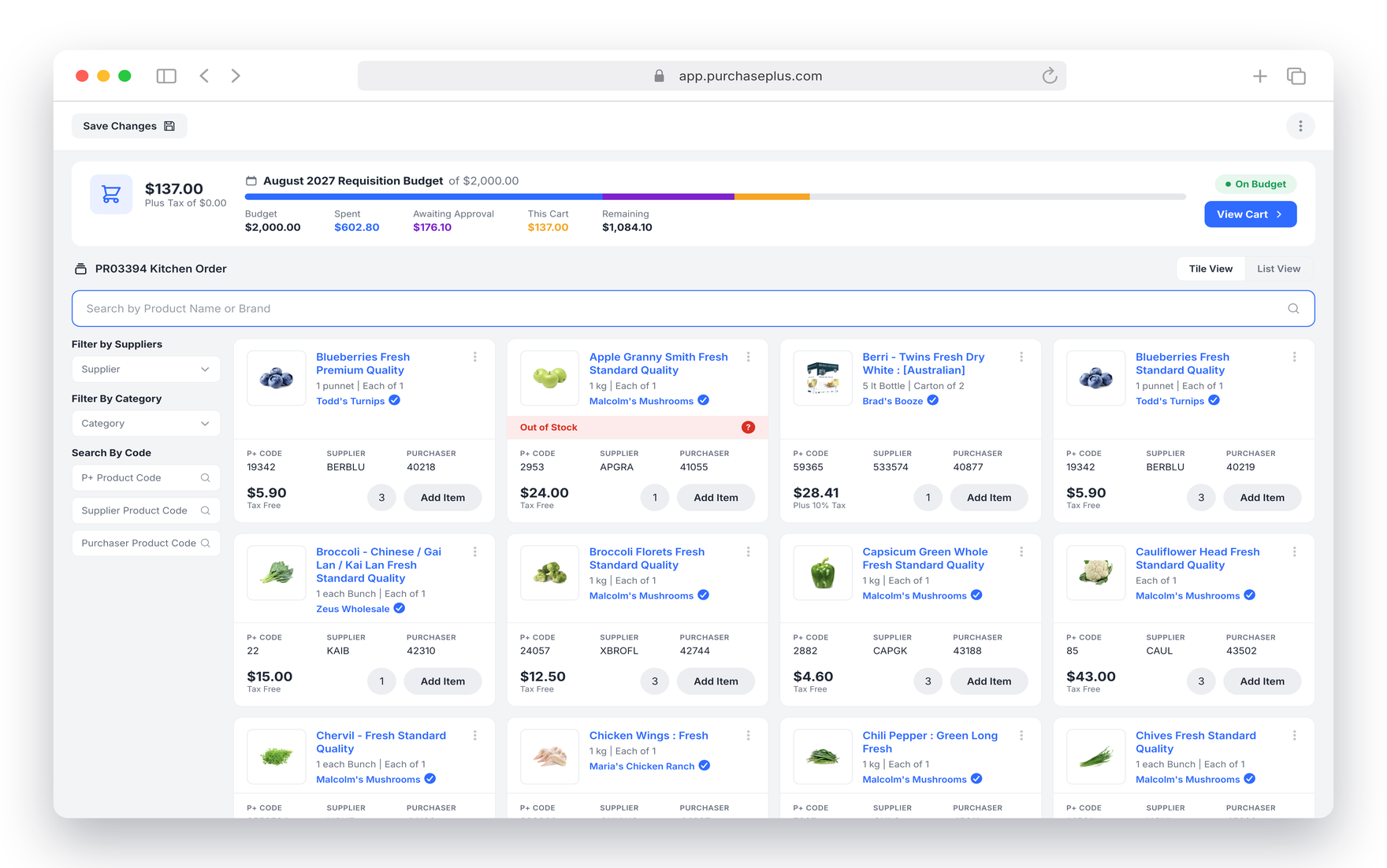Screen dimensions: 1387x868
Task: Show browser tab overview icon
Action: [x=1296, y=76]
